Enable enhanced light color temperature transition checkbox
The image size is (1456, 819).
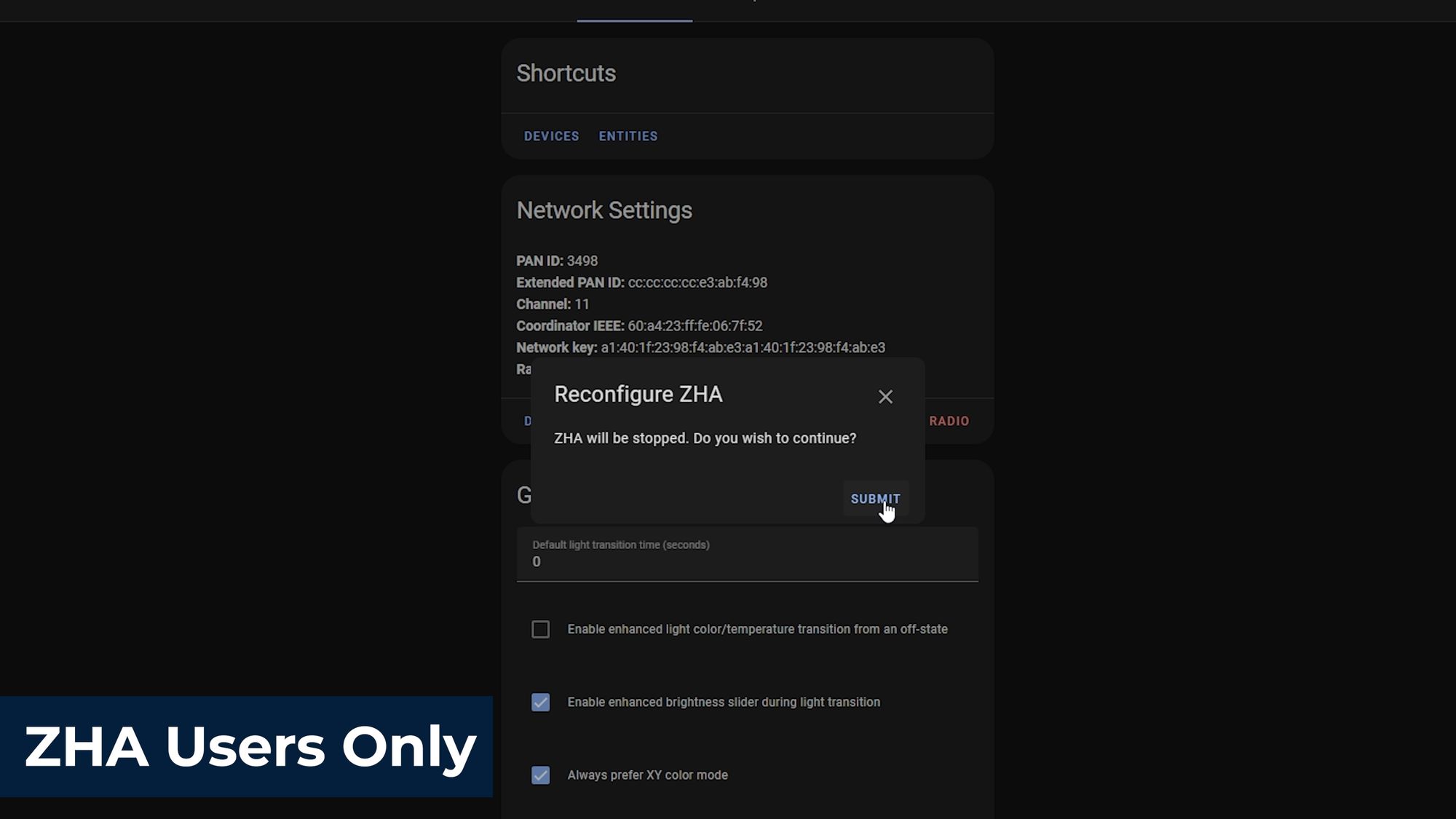tap(540, 629)
